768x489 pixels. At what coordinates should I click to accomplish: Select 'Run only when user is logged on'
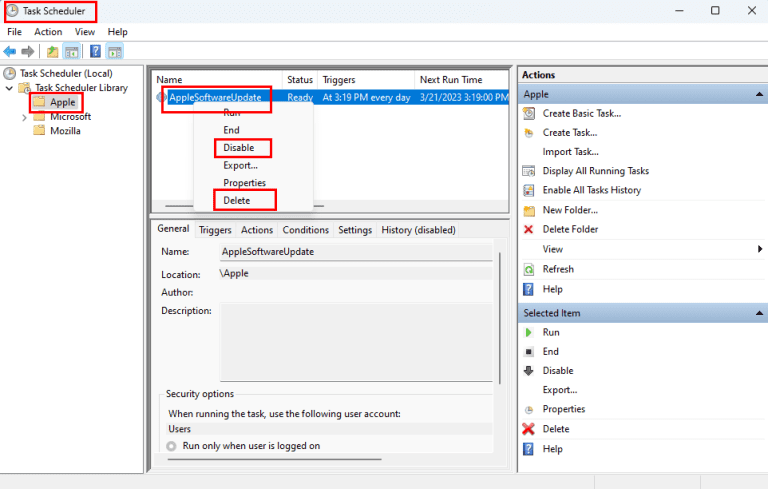point(172,446)
